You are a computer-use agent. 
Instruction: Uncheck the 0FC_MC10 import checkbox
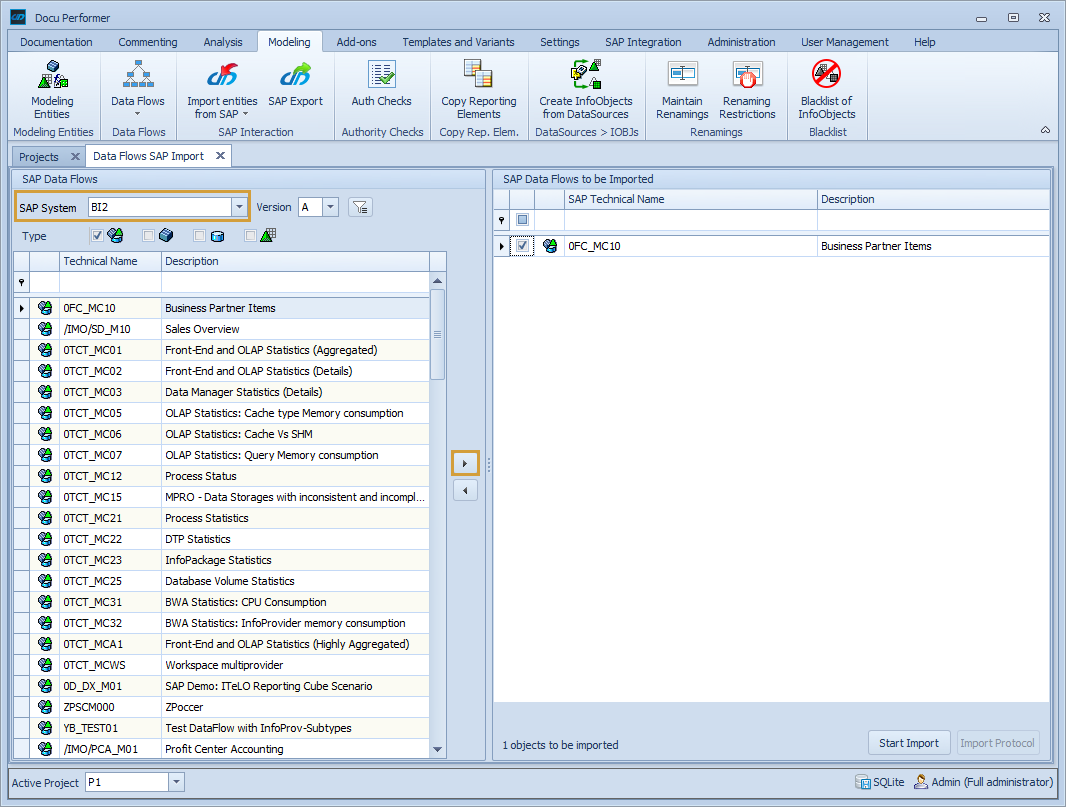[x=521, y=245]
